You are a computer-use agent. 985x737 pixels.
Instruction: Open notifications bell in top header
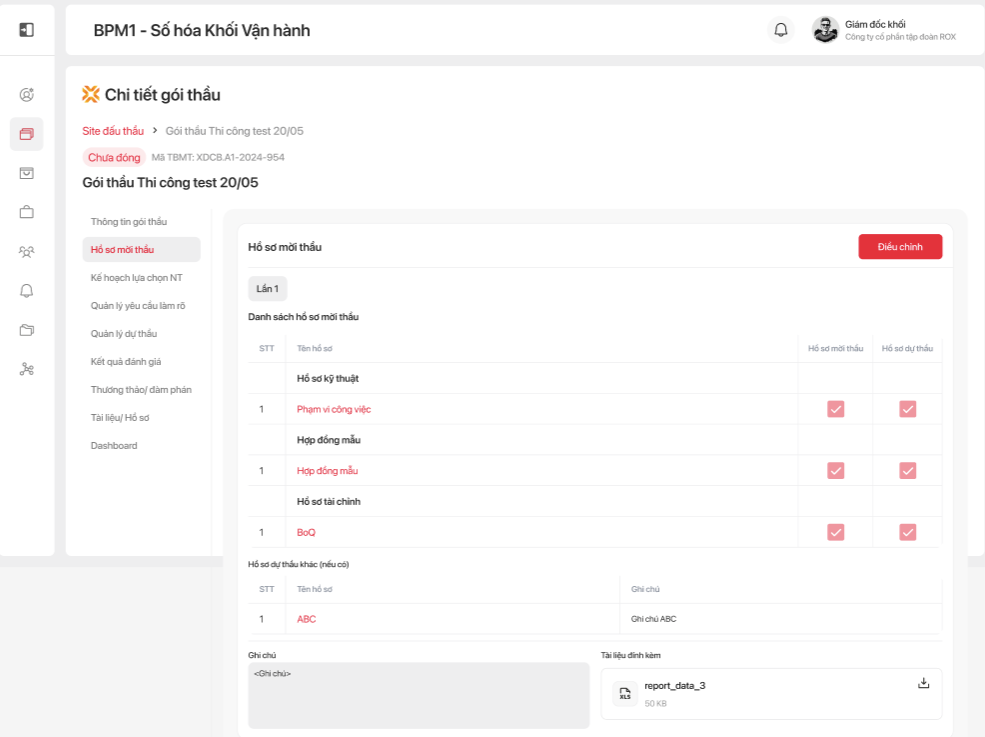click(x=781, y=30)
